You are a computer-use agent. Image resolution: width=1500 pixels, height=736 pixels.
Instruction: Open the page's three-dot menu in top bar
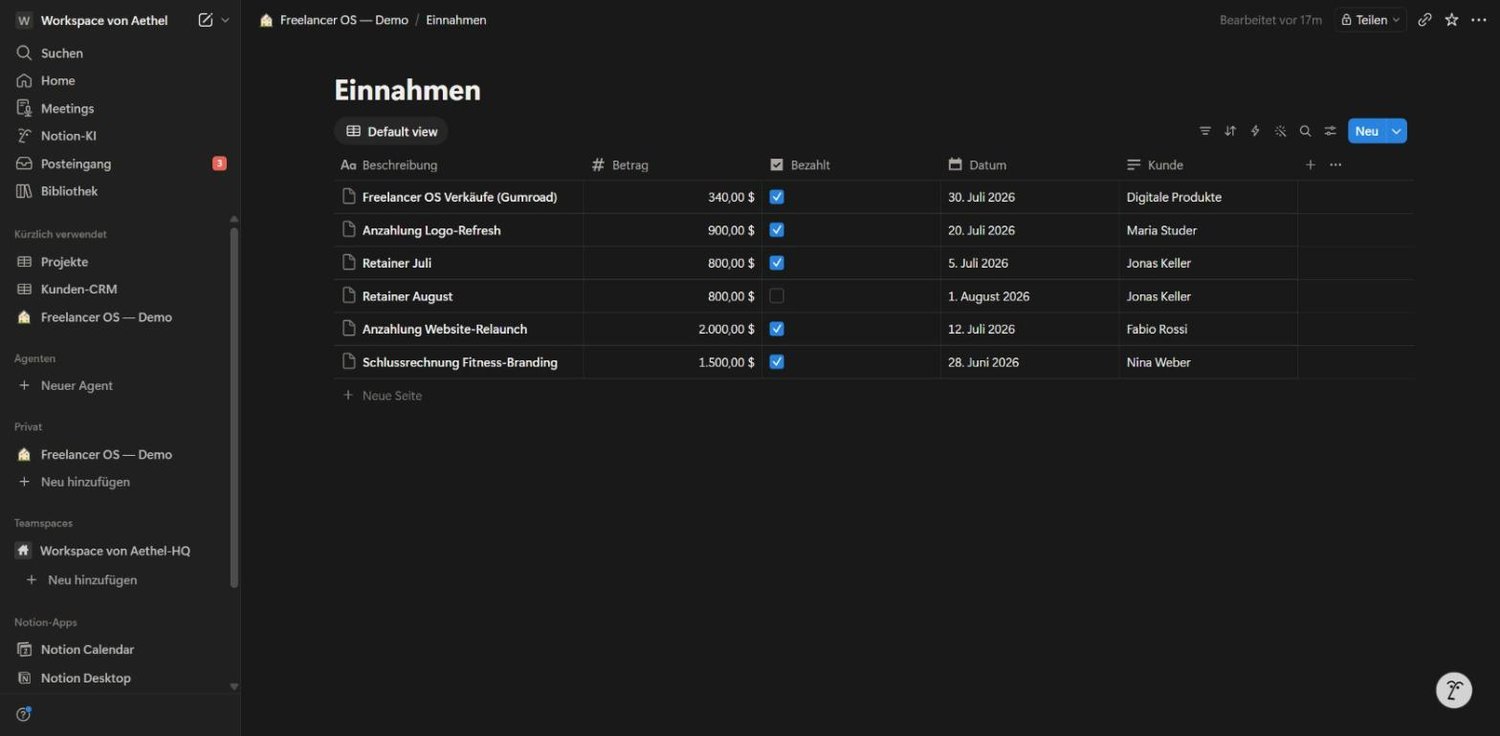pyautogui.click(x=1479, y=20)
